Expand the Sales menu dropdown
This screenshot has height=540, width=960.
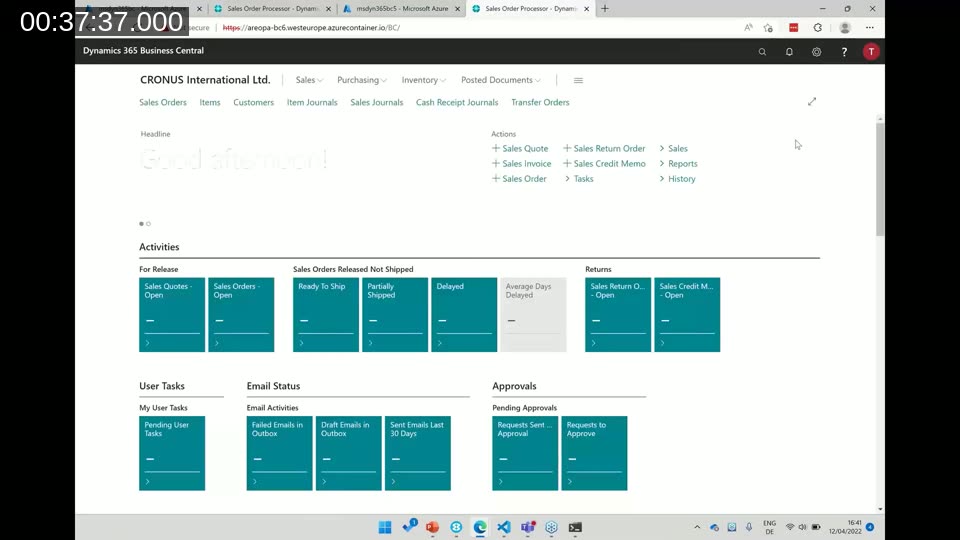pos(309,80)
